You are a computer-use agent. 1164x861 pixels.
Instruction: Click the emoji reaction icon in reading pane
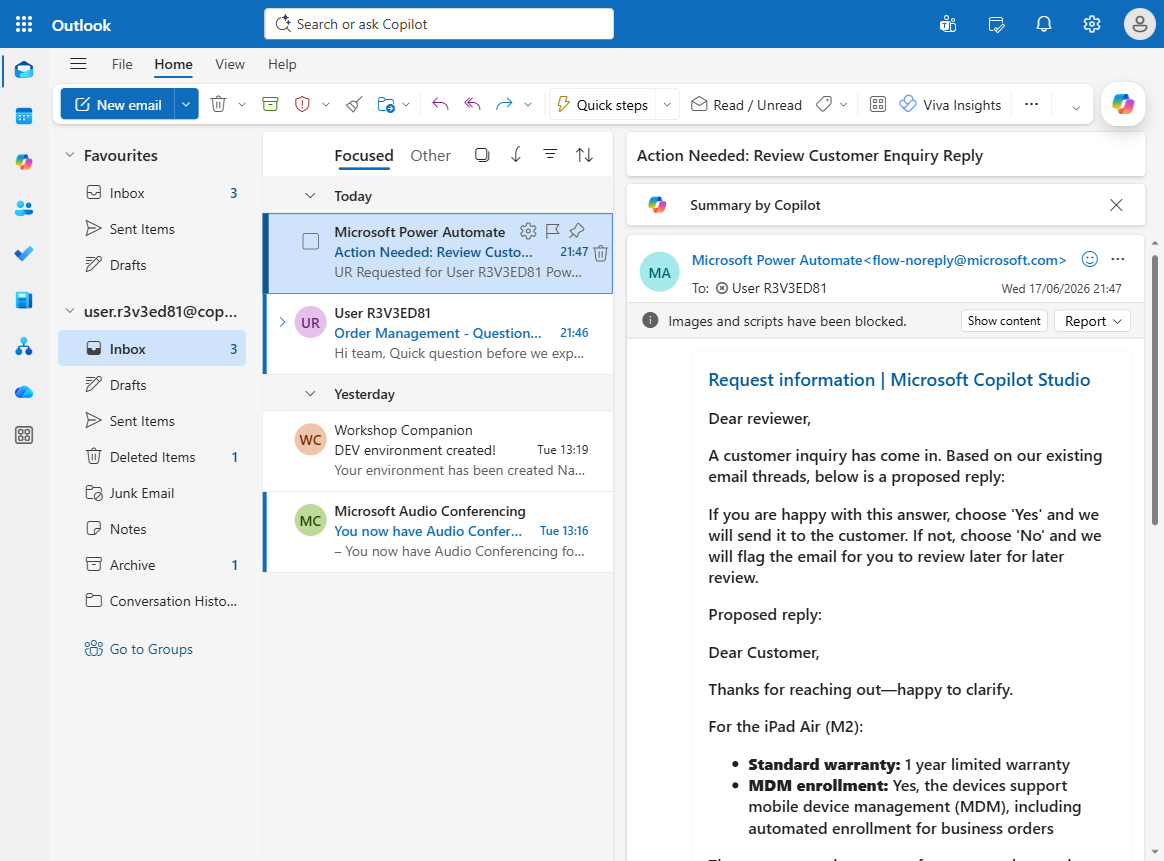[1090, 259]
